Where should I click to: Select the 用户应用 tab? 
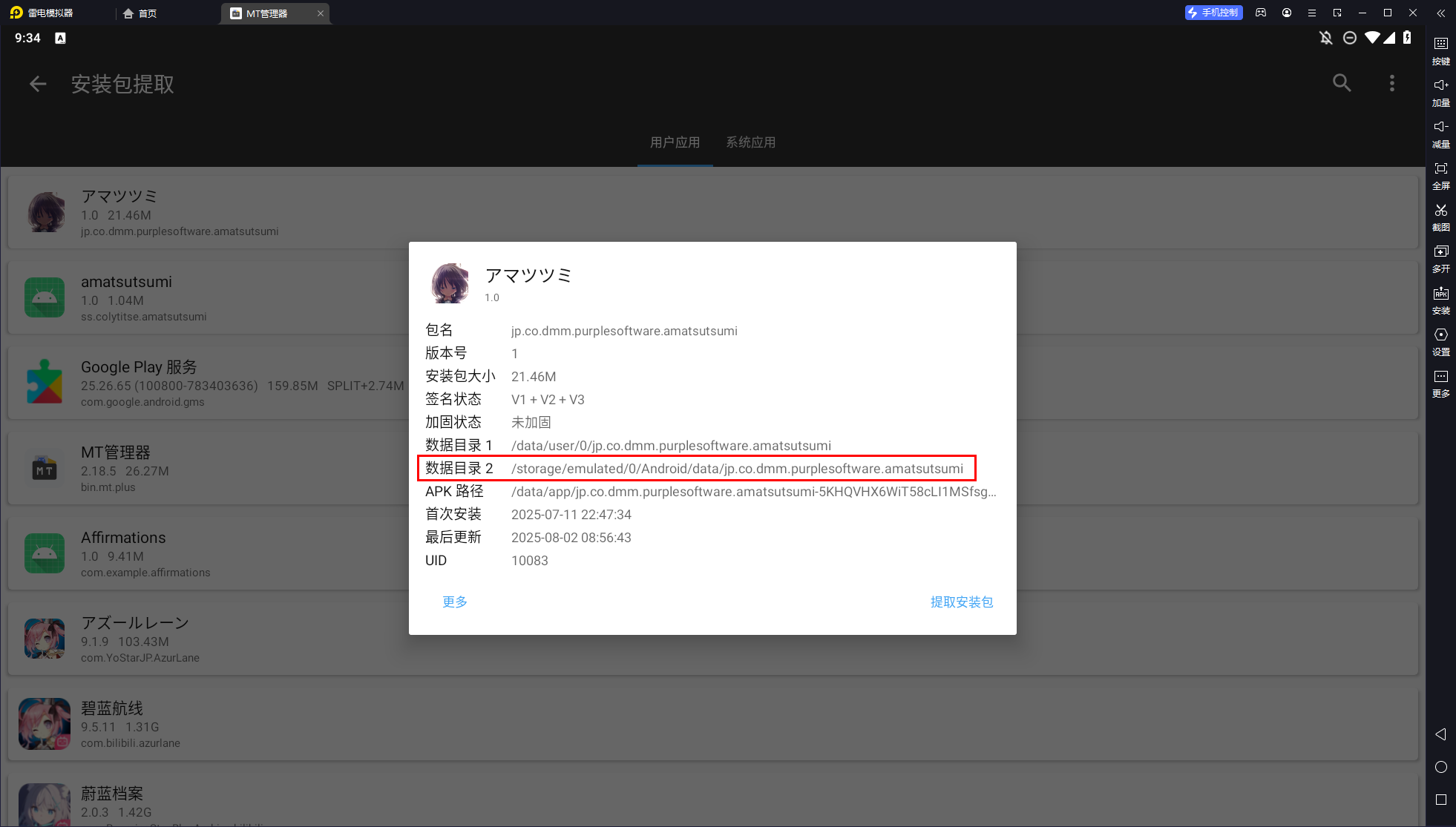coord(675,142)
